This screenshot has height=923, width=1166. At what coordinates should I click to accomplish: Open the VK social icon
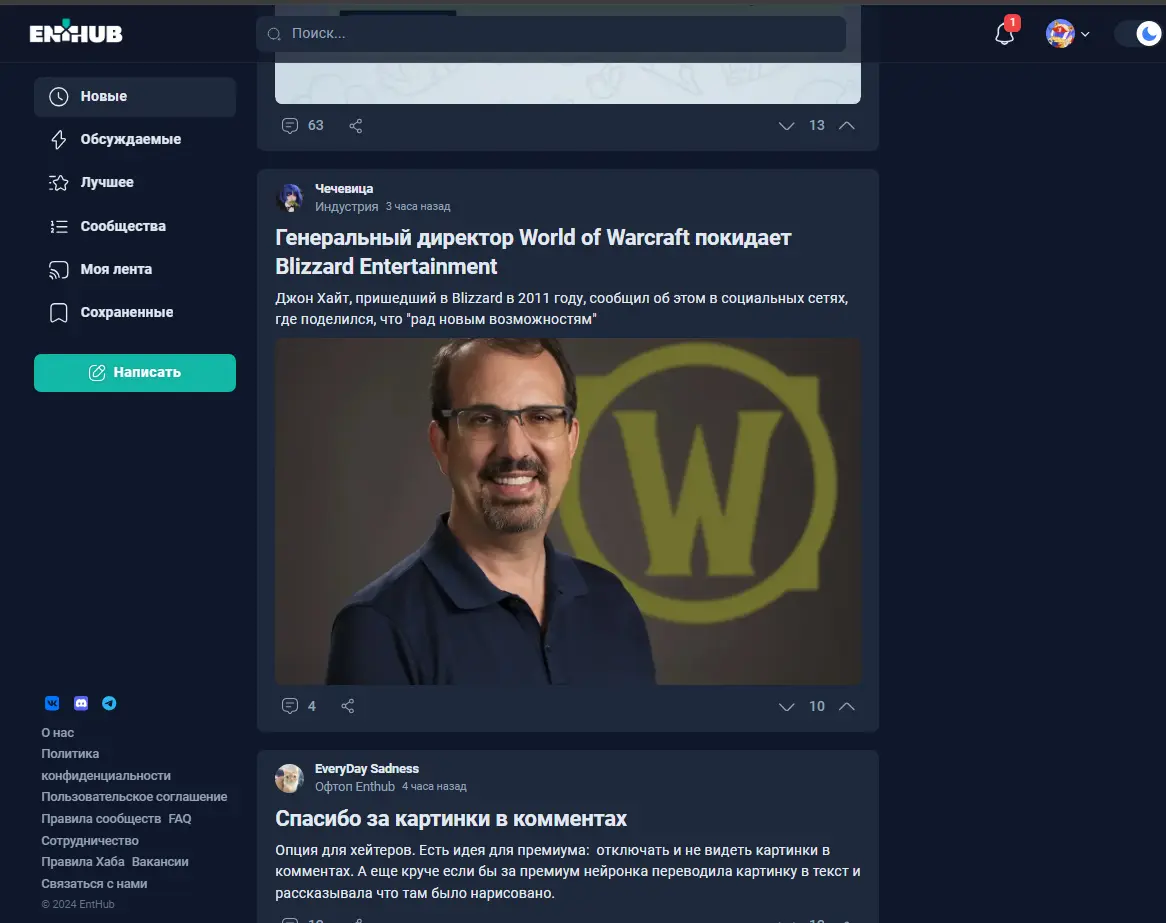coord(52,704)
